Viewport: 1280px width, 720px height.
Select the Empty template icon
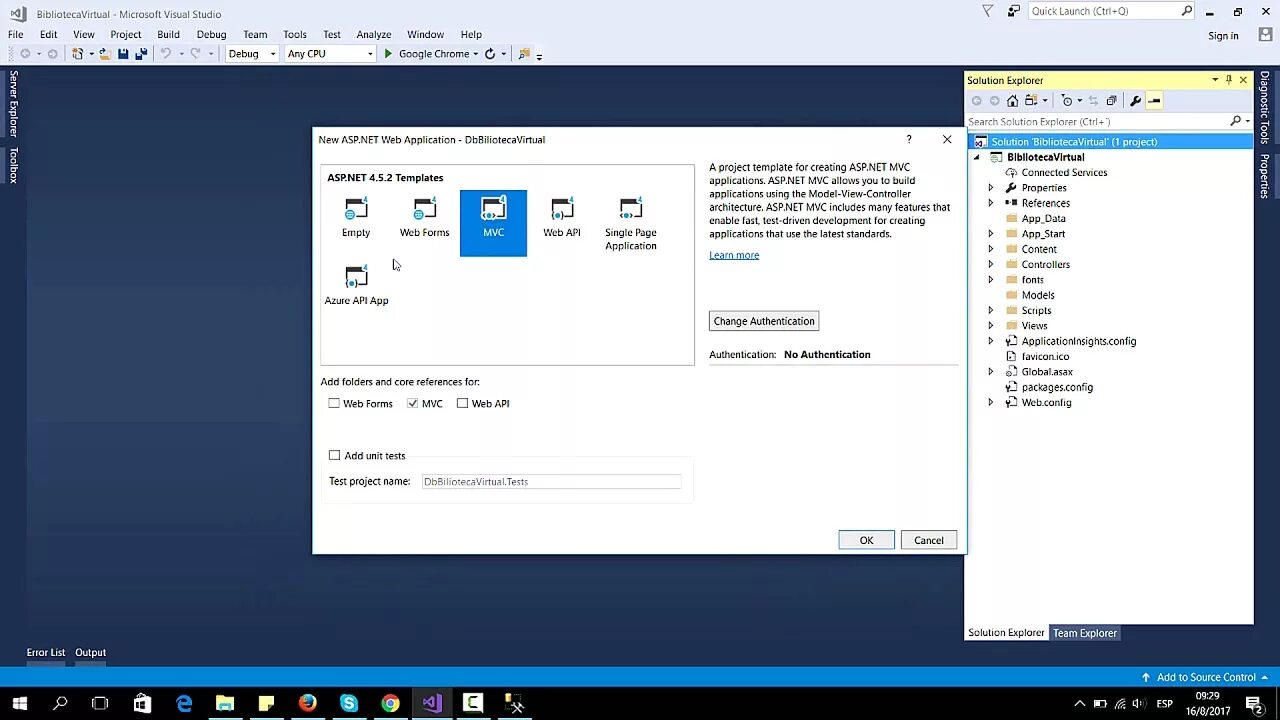tap(356, 210)
